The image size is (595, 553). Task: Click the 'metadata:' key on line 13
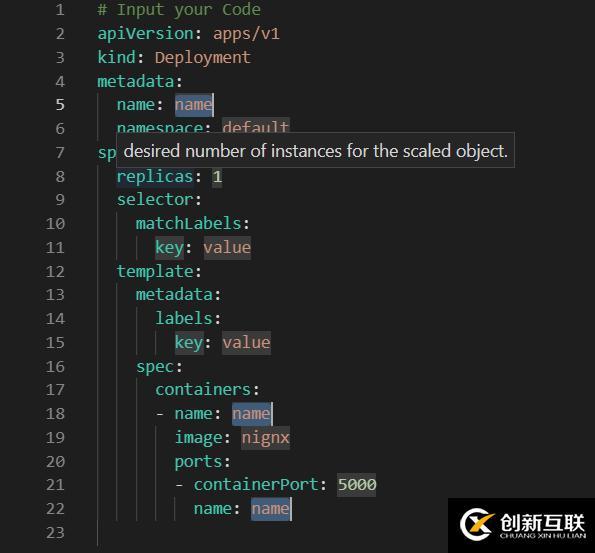click(178, 295)
